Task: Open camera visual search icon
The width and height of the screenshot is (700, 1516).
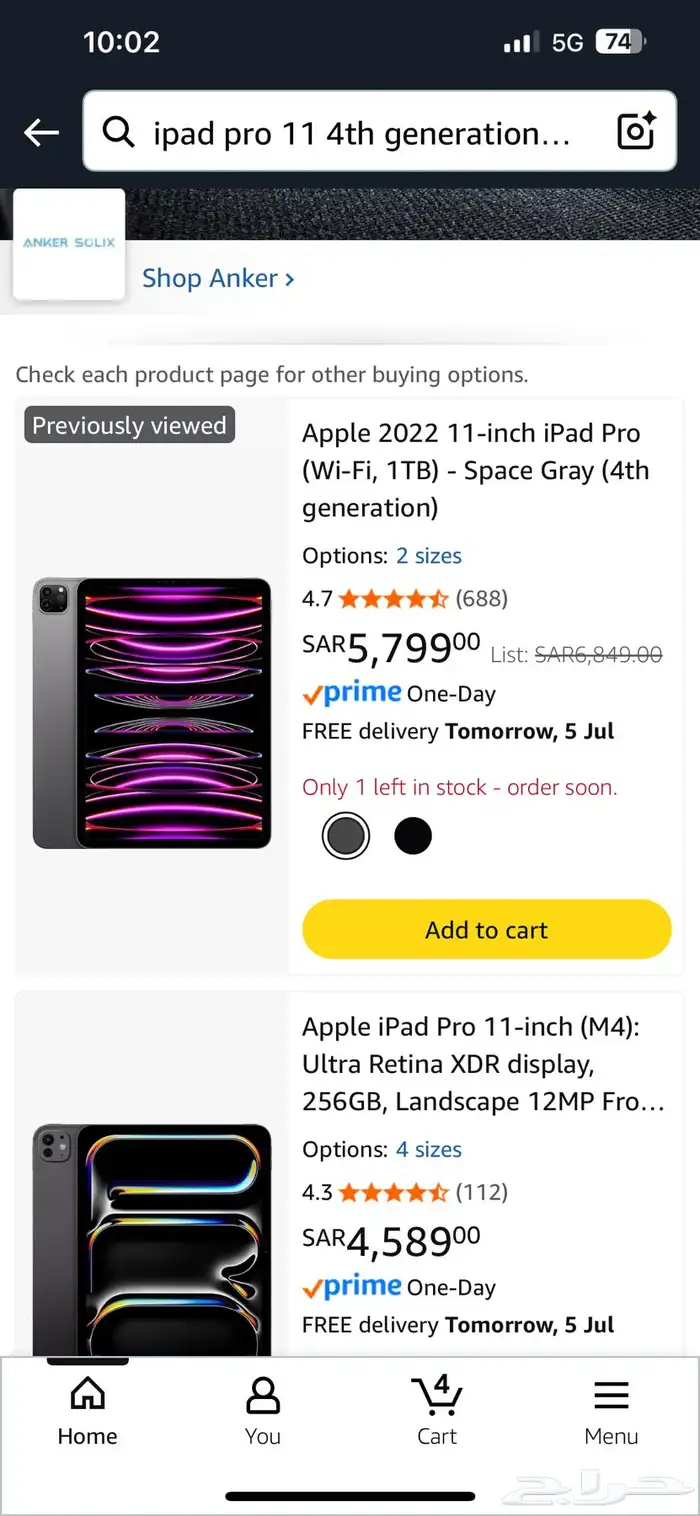Action: (x=636, y=132)
